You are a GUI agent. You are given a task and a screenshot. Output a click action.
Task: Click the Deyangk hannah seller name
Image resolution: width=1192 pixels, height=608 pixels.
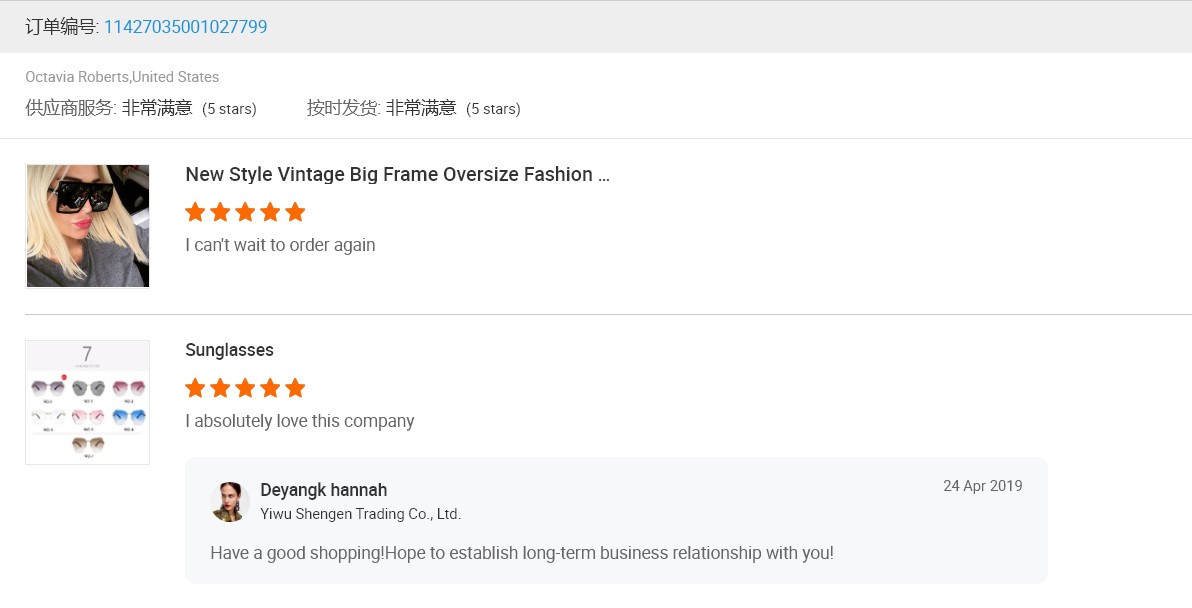tap(323, 490)
